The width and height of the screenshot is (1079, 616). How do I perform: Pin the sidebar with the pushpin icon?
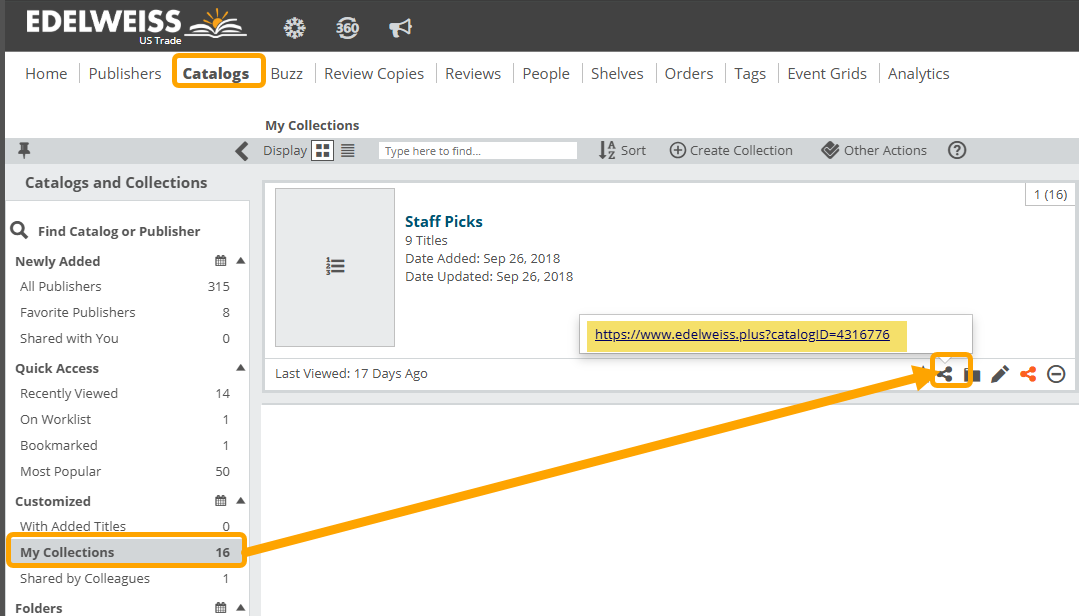pos(24,150)
